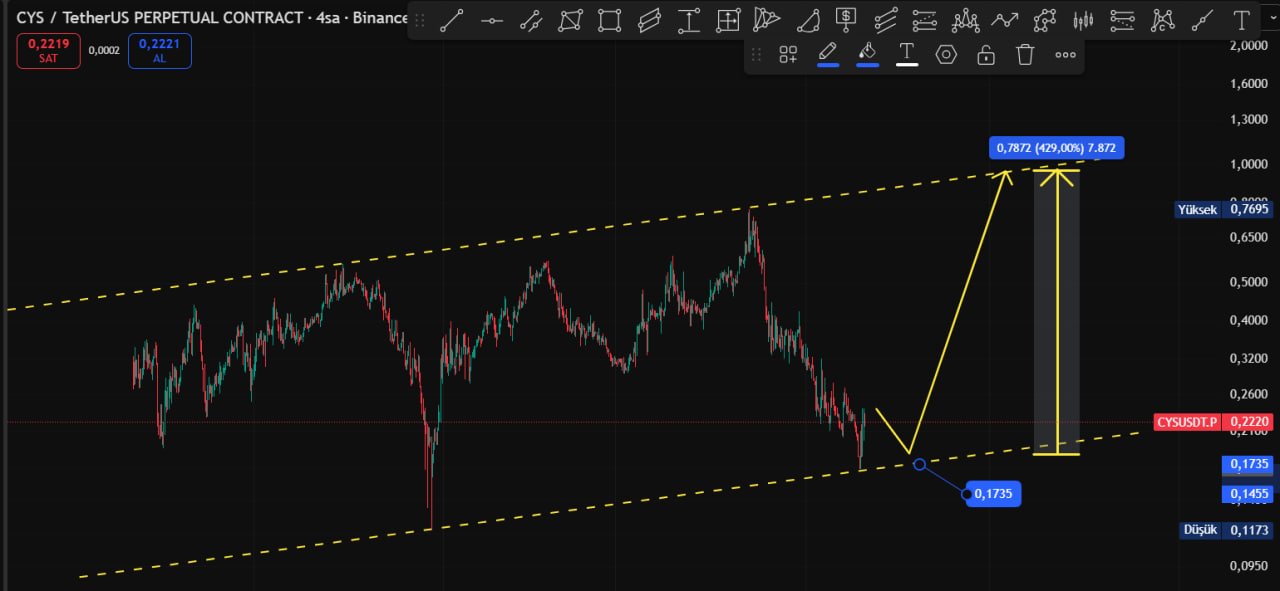1280x591 pixels.
Task: Open drawing settings hexagon icon
Action: tap(946, 55)
